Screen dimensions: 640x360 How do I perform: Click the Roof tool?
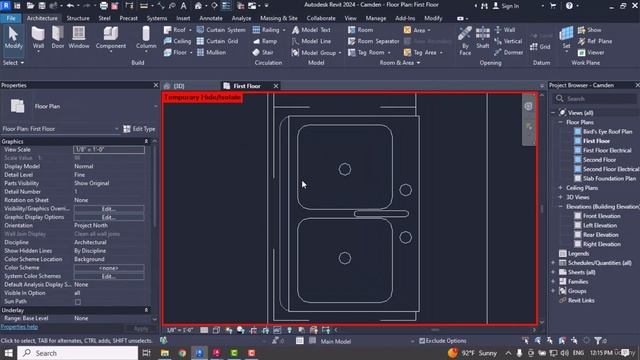(x=177, y=30)
